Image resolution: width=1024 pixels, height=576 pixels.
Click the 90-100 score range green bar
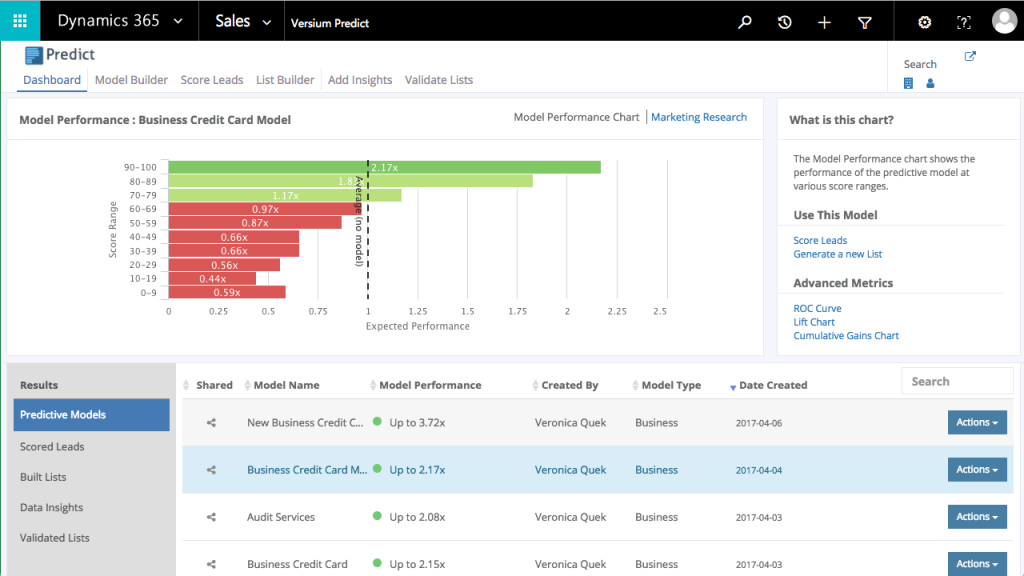384,167
